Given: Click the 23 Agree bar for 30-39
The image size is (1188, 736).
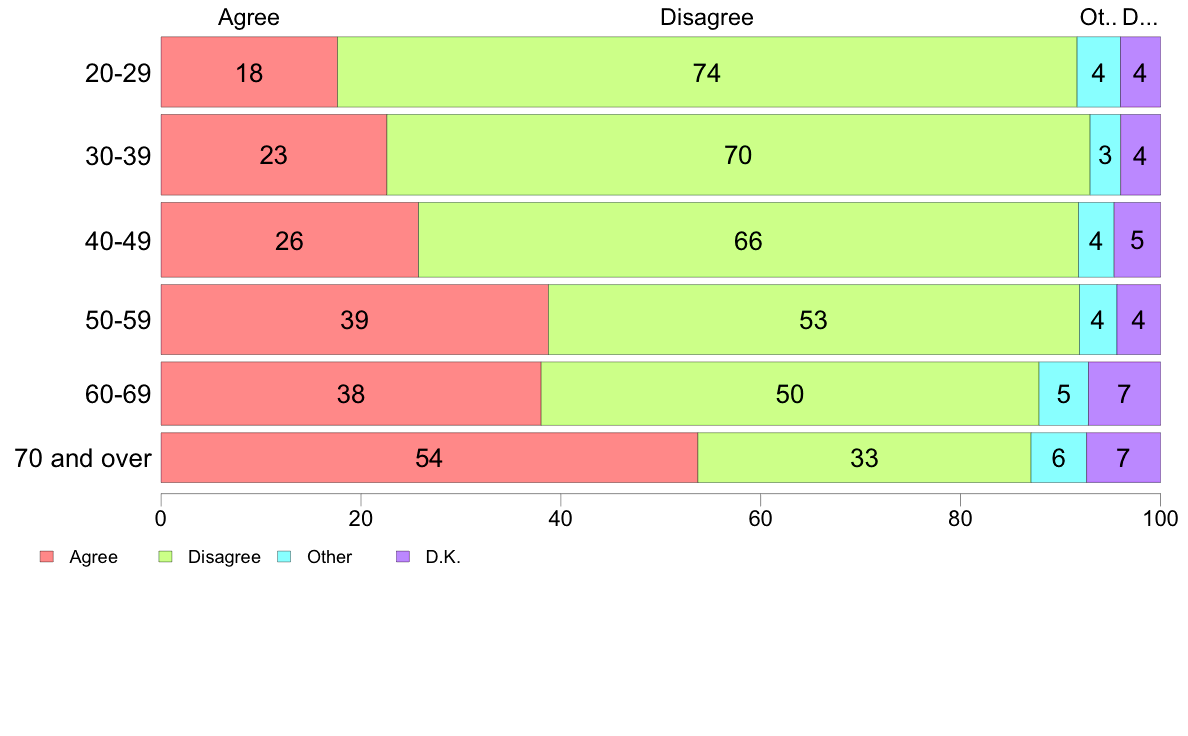Looking at the screenshot, I should pyautogui.click(x=273, y=155).
